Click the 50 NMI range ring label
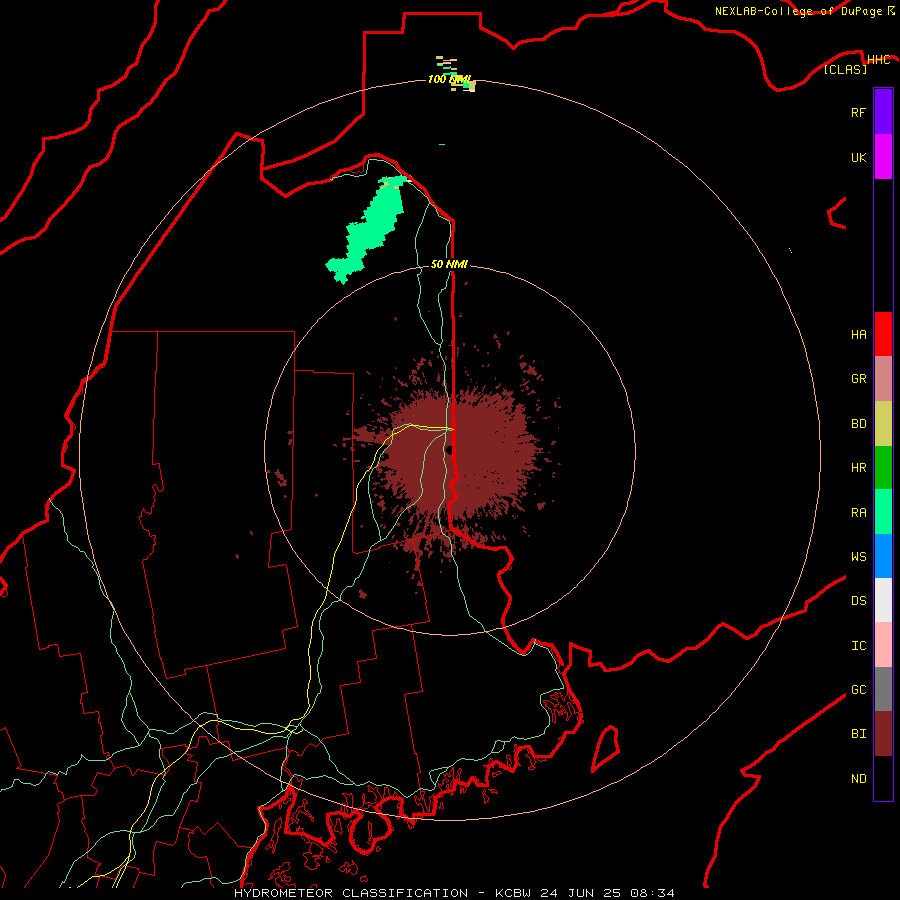The width and height of the screenshot is (900, 900). [x=449, y=264]
